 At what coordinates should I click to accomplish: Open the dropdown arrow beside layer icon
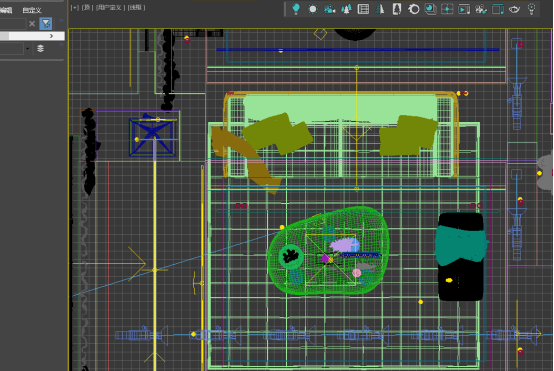point(28,48)
